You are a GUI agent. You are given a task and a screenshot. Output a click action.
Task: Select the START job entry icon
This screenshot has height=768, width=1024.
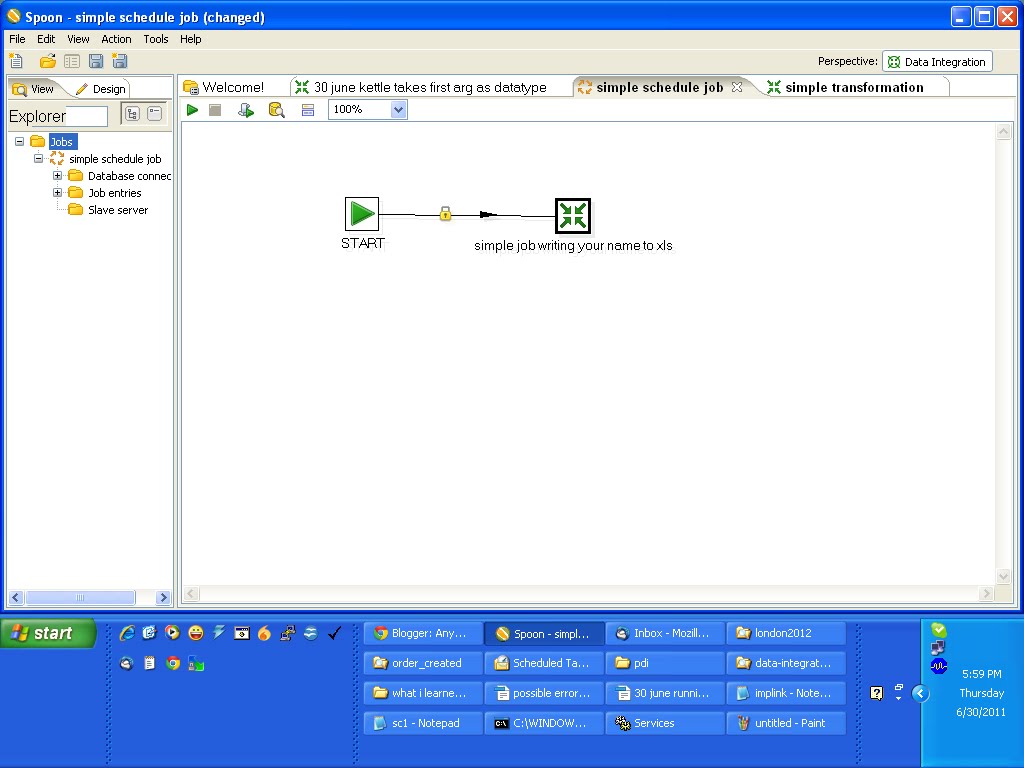coord(361,212)
